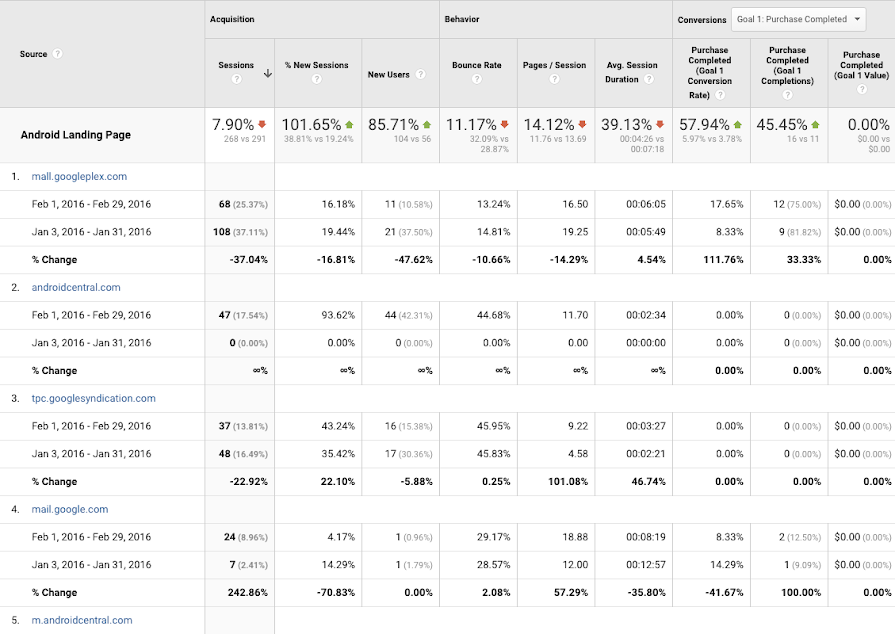The image size is (895, 634).
Task: Click the 111.76% conversion rate change cell
Action: [723, 260]
